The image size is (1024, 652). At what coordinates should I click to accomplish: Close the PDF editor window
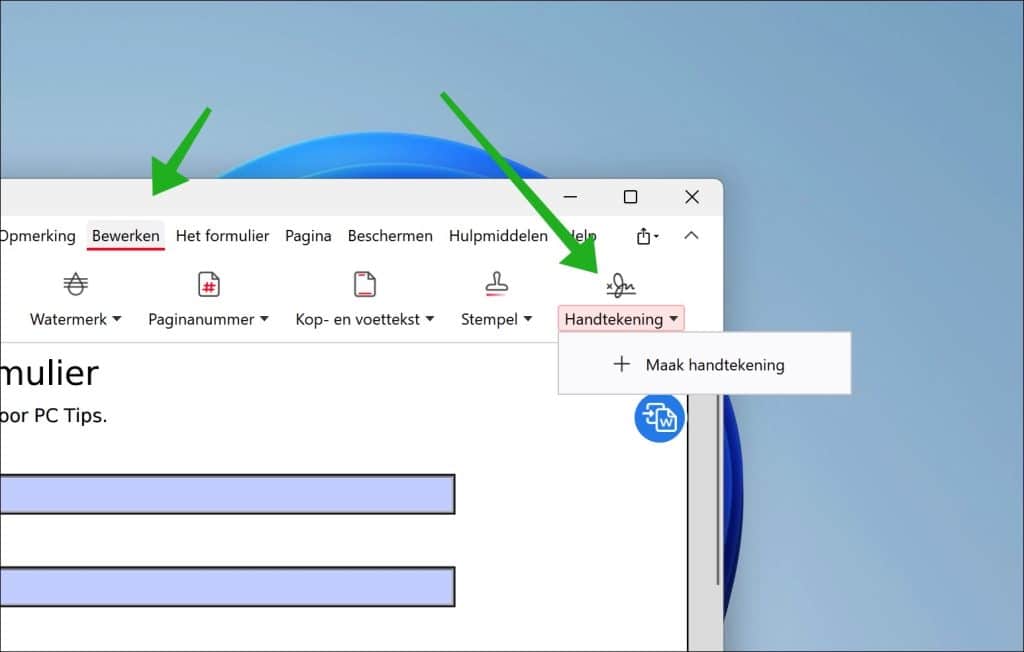coord(692,197)
